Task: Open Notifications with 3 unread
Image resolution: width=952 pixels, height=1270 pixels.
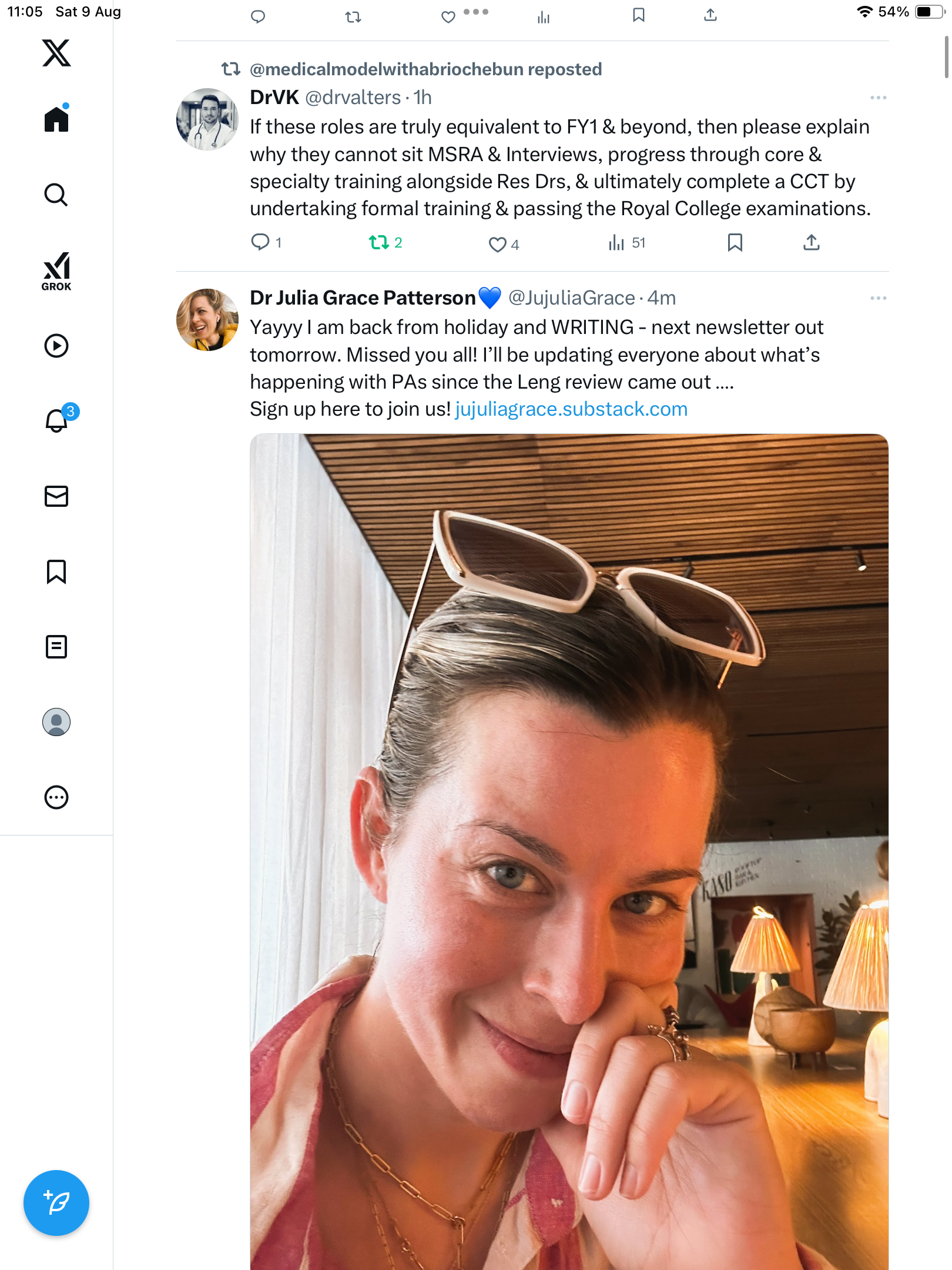Action: [x=57, y=420]
